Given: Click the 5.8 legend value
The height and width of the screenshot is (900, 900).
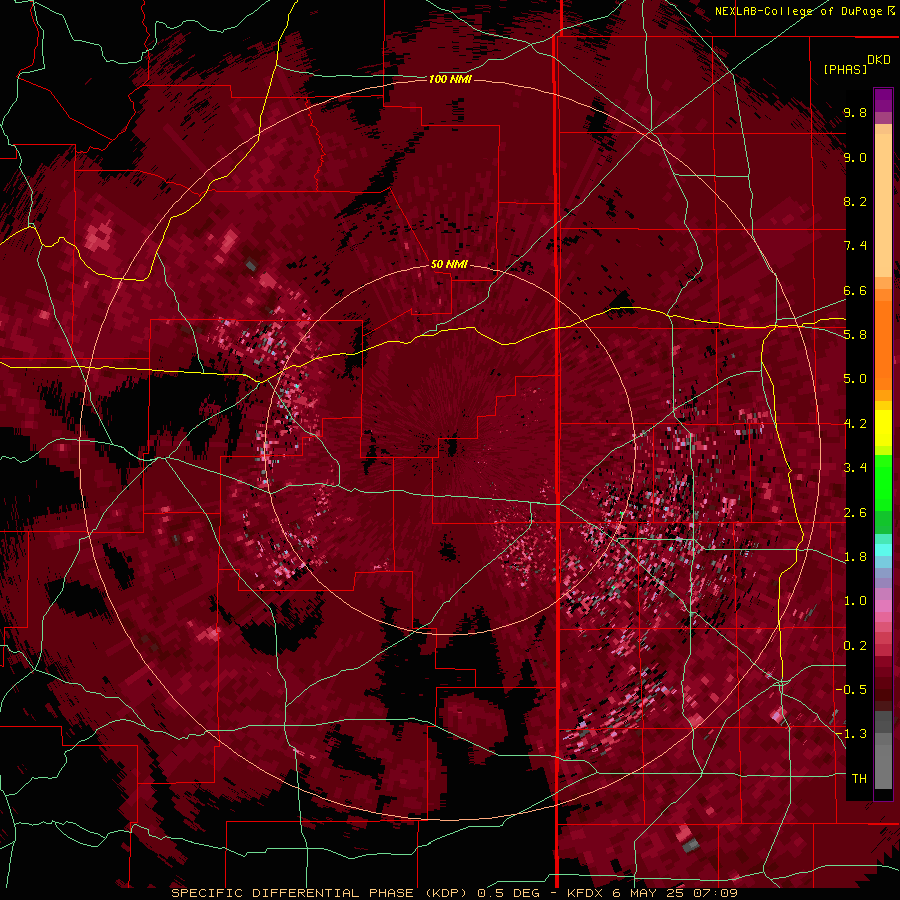Looking at the screenshot, I should pos(855,335).
